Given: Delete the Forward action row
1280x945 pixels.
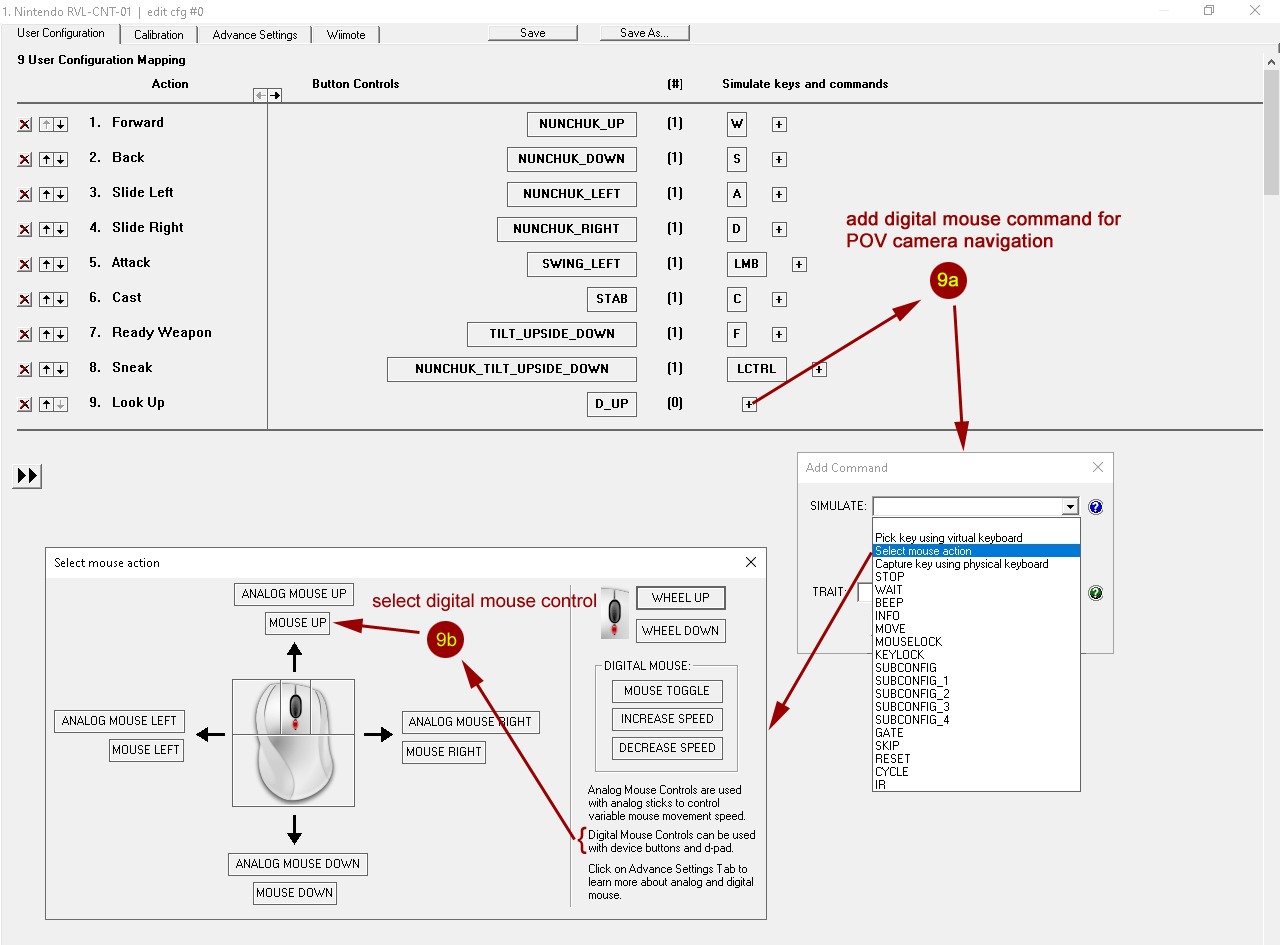Looking at the screenshot, I should (x=25, y=125).
